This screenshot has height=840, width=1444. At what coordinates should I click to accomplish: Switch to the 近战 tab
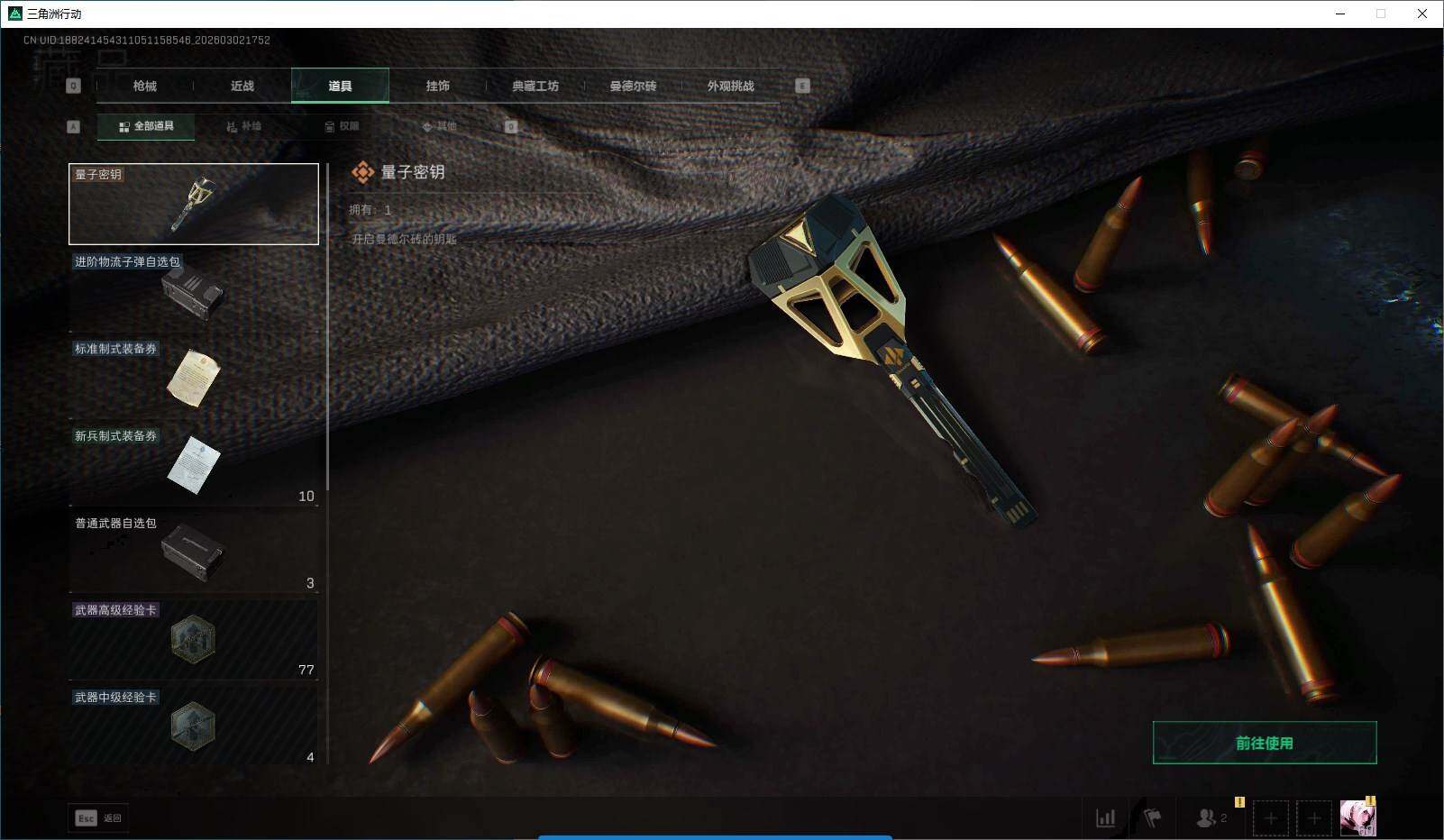coord(242,86)
